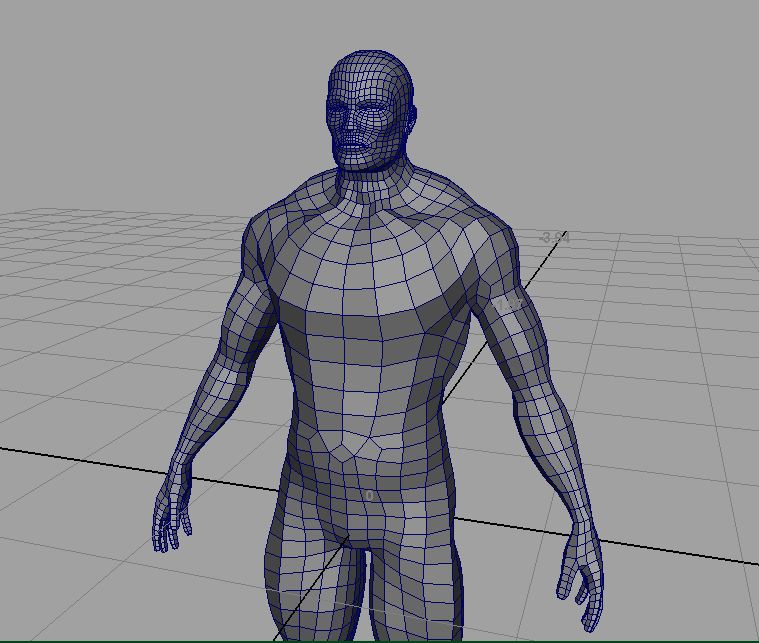Pick the character's head wireframe

coord(371,110)
